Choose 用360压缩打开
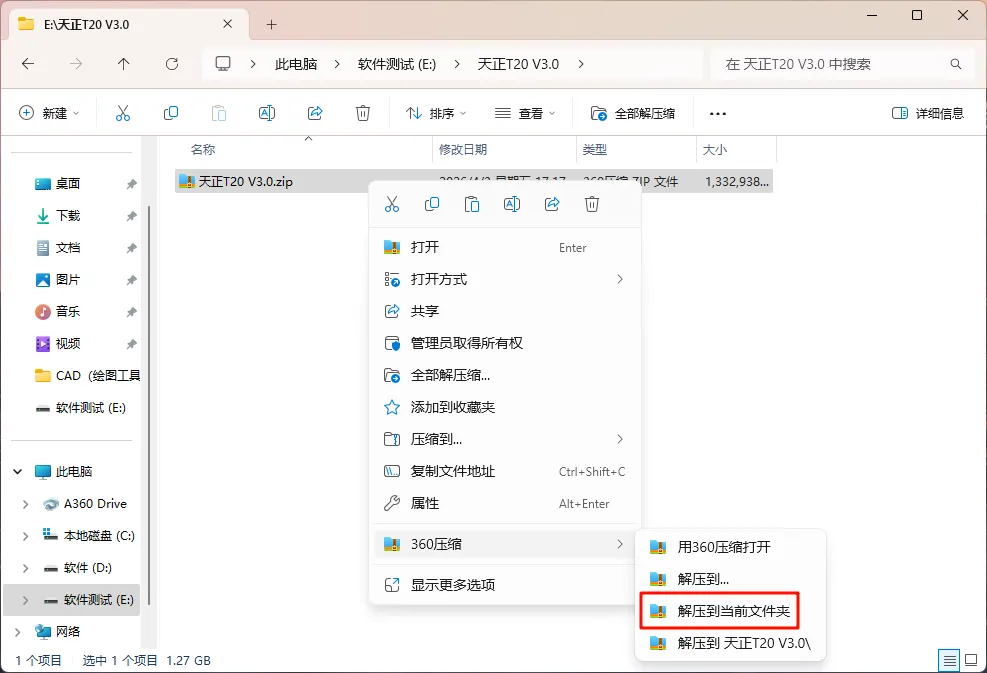 tap(730, 546)
